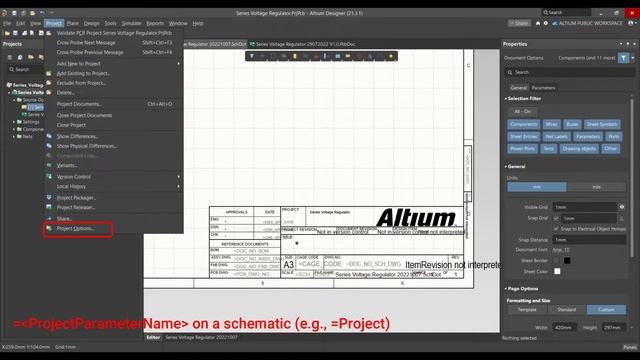Toggle Wires in selection filter
Image resolution: width=640 pixels, height=360 pixels.
pyautogui.click(x=551, y=124)
